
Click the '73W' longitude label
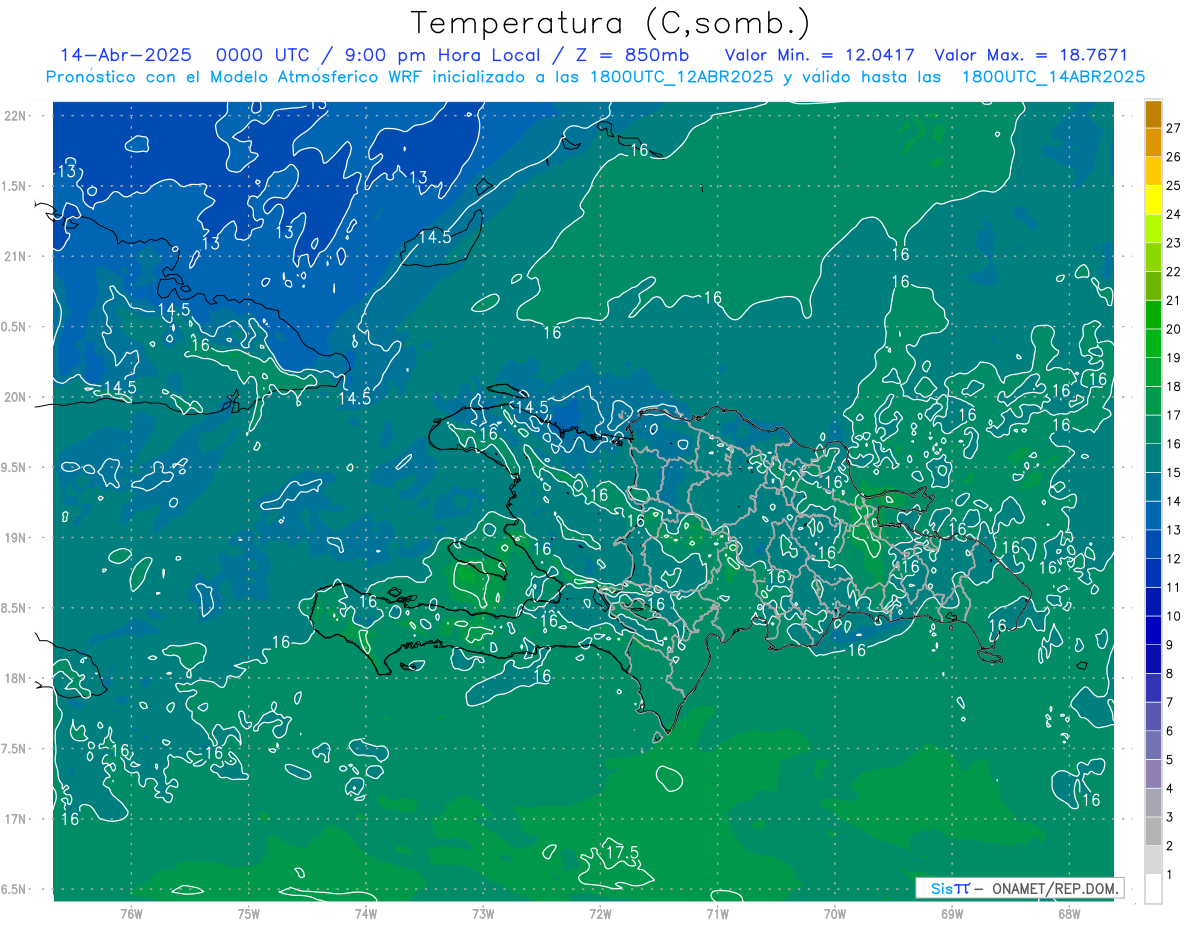(483, 913)
